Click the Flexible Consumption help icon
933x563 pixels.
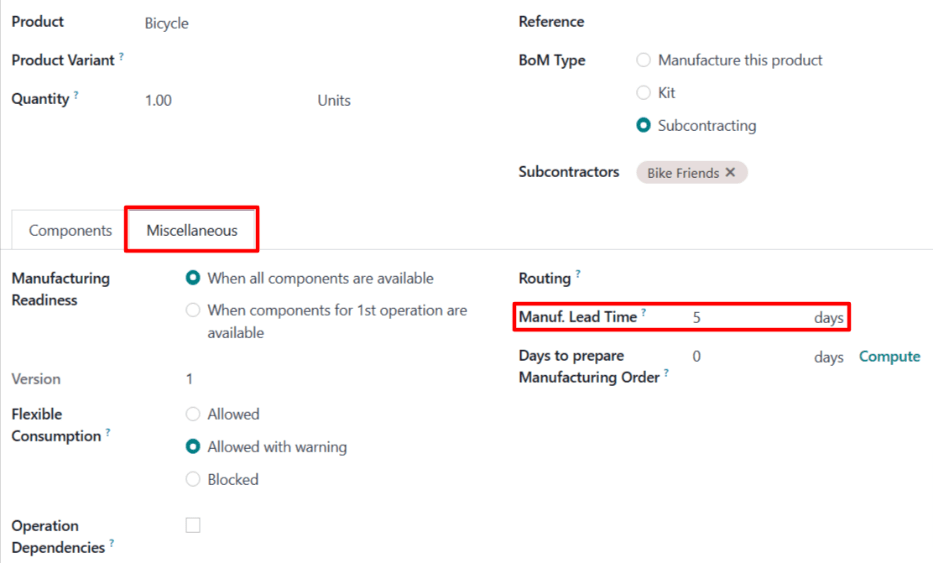coord(108,433)
